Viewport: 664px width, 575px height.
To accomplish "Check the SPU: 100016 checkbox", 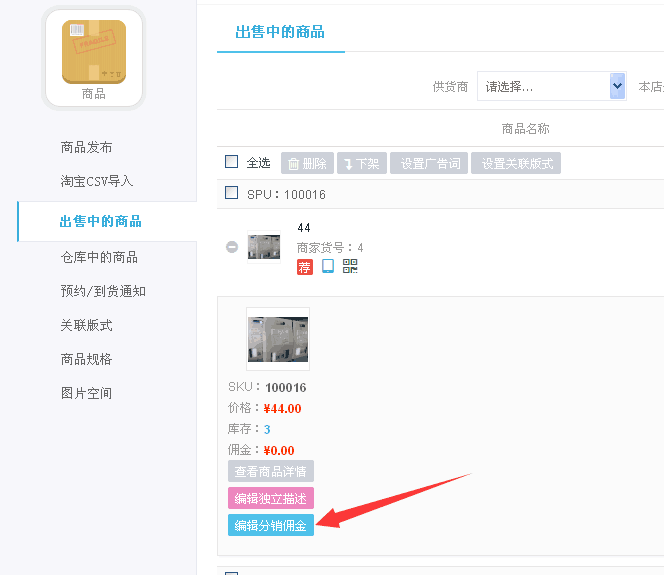I will (231, 193).
